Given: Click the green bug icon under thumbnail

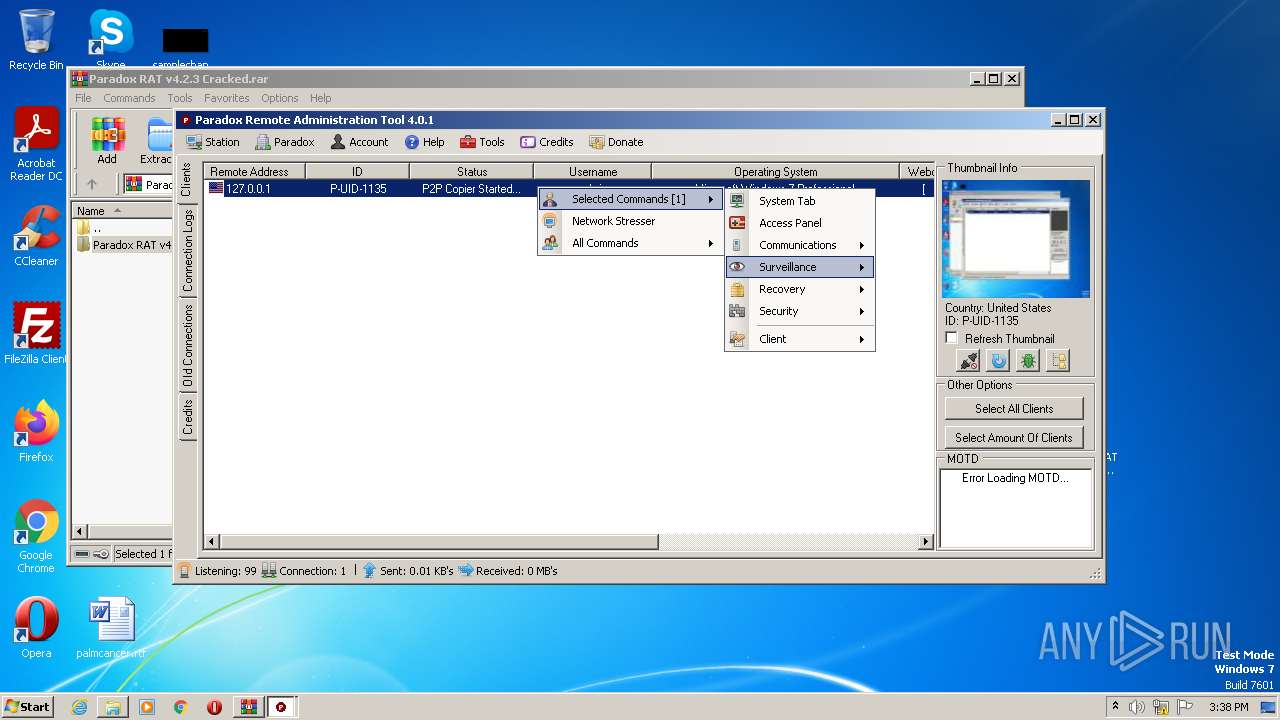Looking at the screenshot, I should point(1028,361).
